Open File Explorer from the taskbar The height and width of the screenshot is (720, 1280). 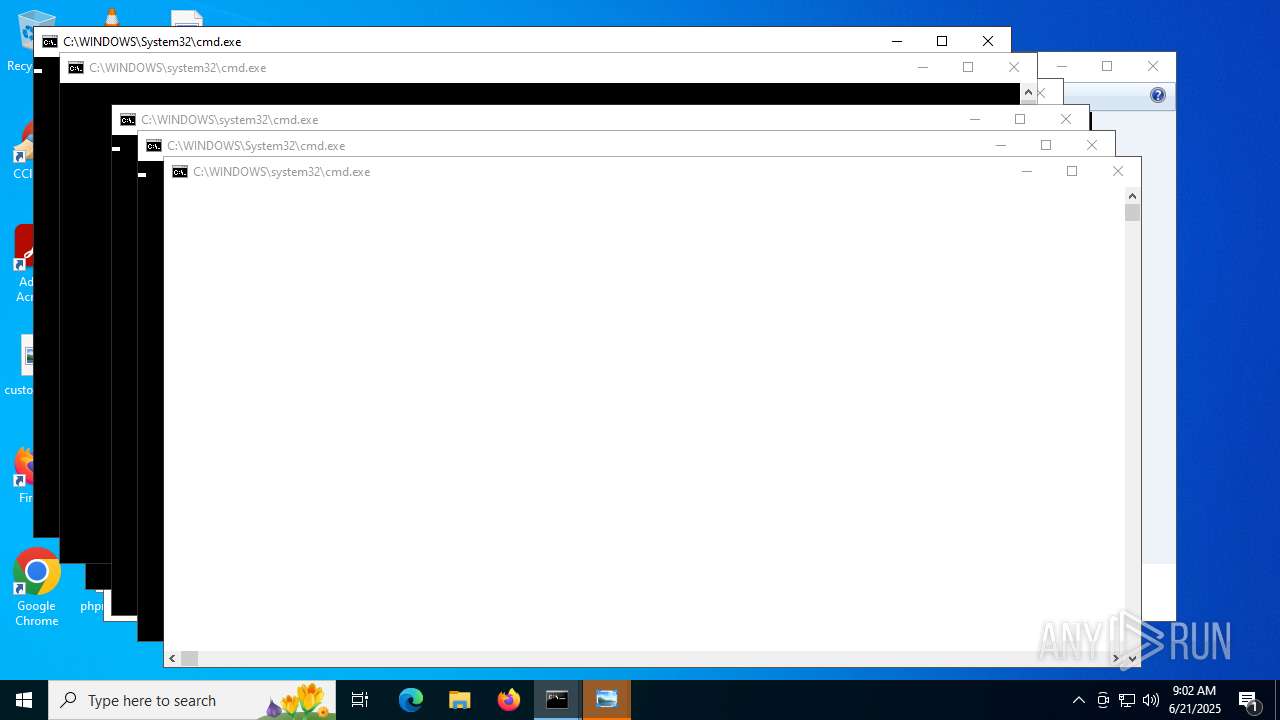460,700
